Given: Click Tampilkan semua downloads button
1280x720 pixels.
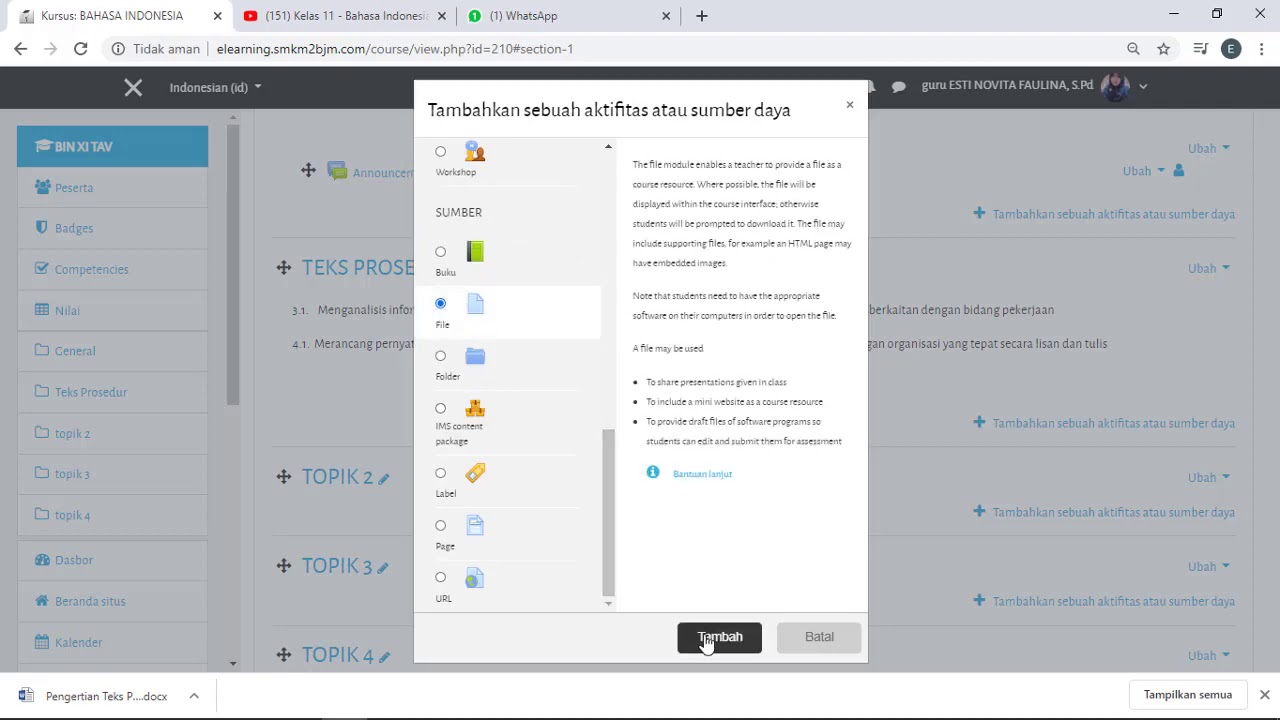Looking at the screenshot, I should click(x=1188, y=695).
